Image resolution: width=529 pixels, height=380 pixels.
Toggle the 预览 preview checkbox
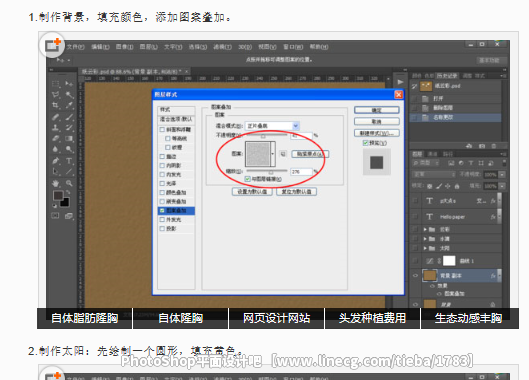[x=365, y=143]
